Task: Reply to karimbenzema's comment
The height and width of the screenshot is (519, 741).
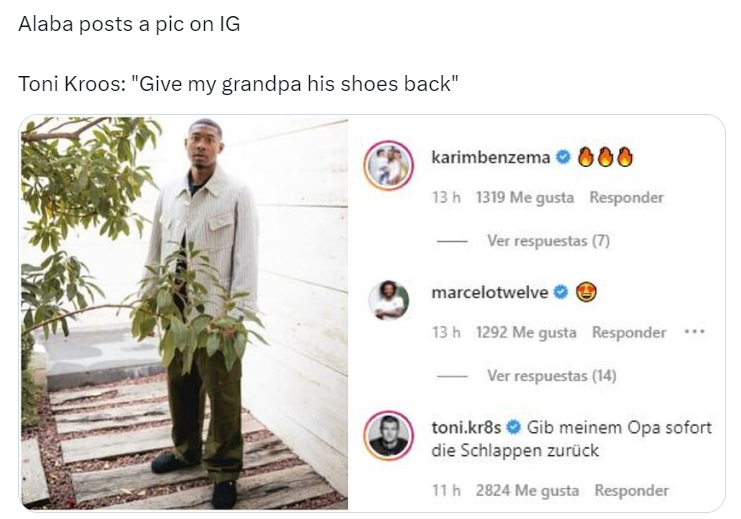Action: coord(626,197)
